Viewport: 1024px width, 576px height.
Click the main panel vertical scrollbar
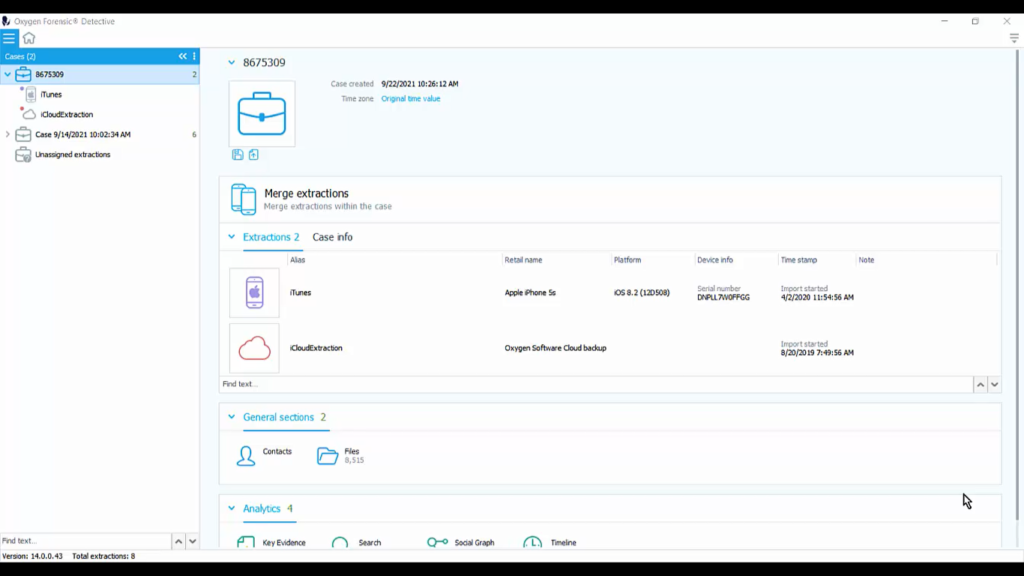point(1017,285)
